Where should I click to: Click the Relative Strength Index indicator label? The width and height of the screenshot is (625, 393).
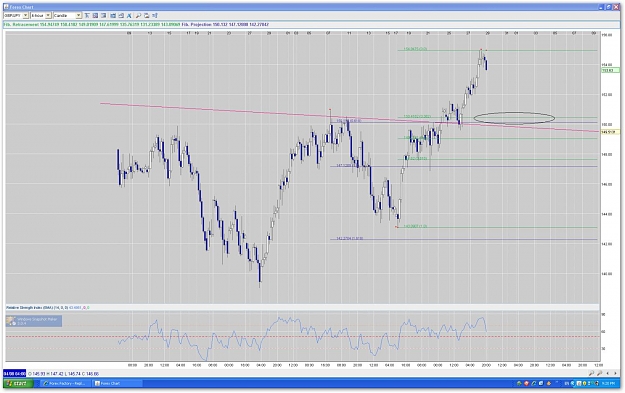[47, 308]
